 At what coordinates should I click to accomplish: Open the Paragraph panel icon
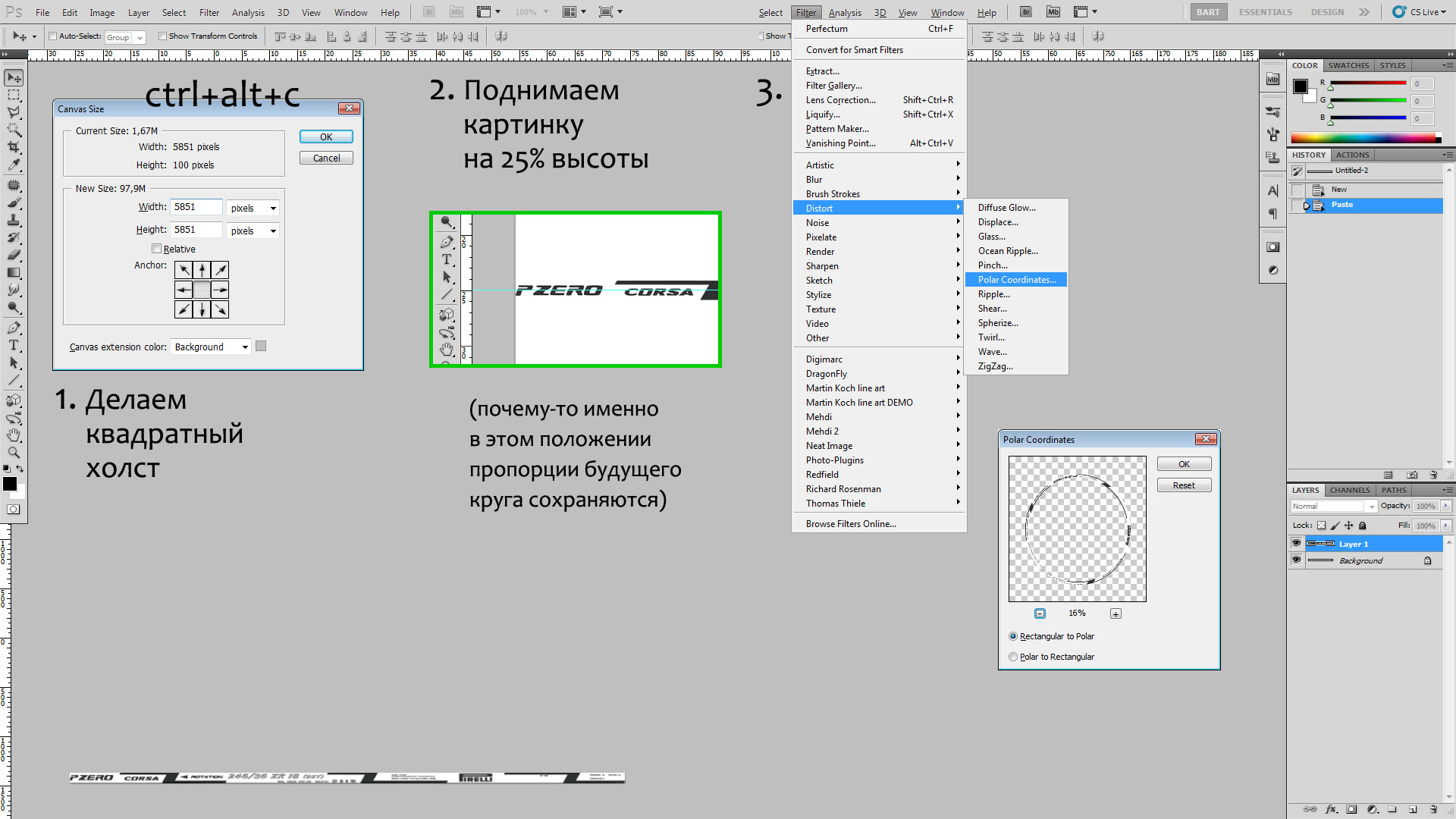(1273, 214)
